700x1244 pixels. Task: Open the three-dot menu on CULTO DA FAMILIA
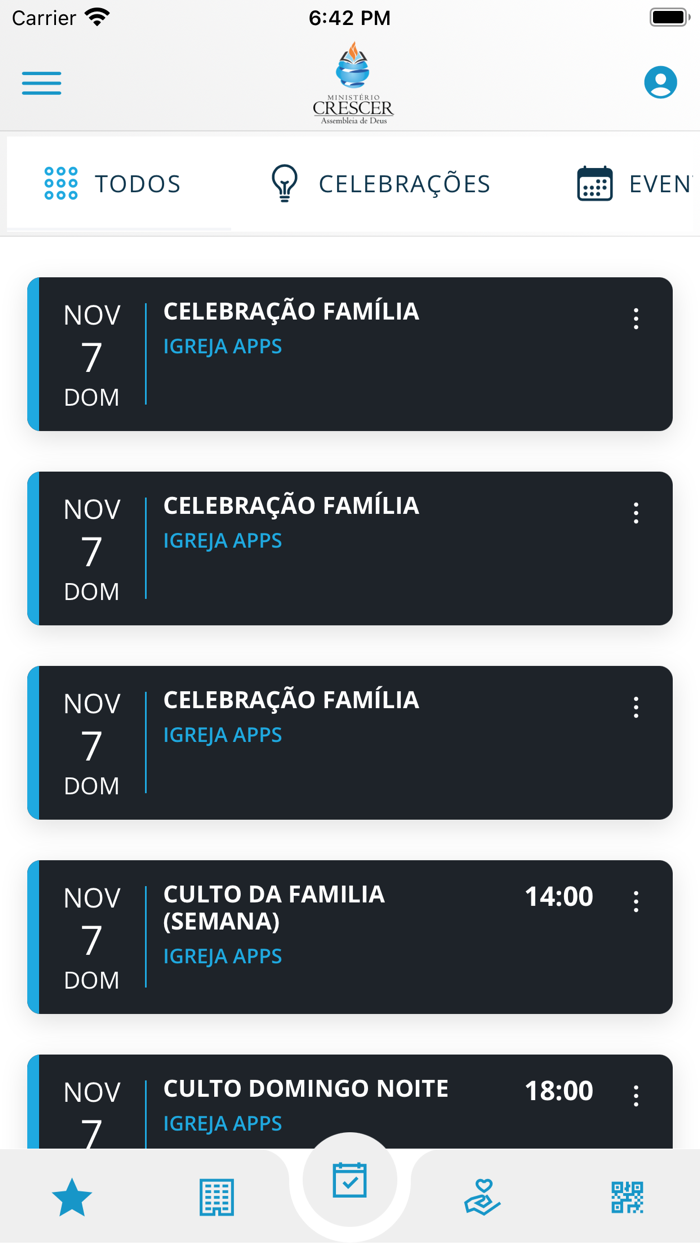[x=635, y=902]
